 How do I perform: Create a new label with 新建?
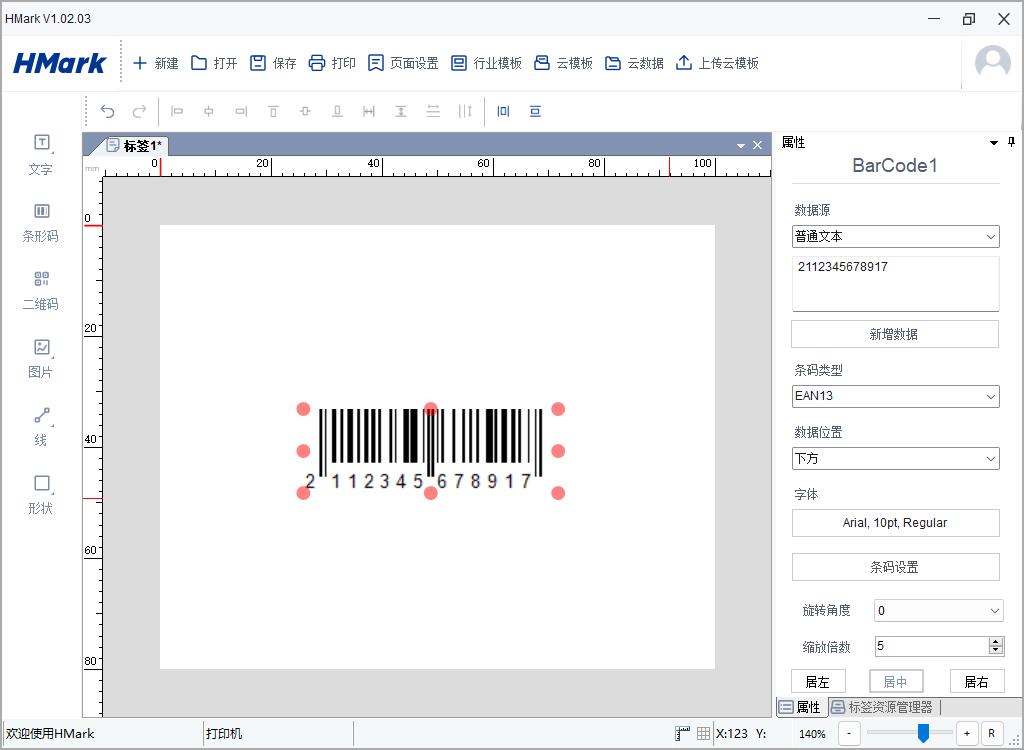[155, 63]
